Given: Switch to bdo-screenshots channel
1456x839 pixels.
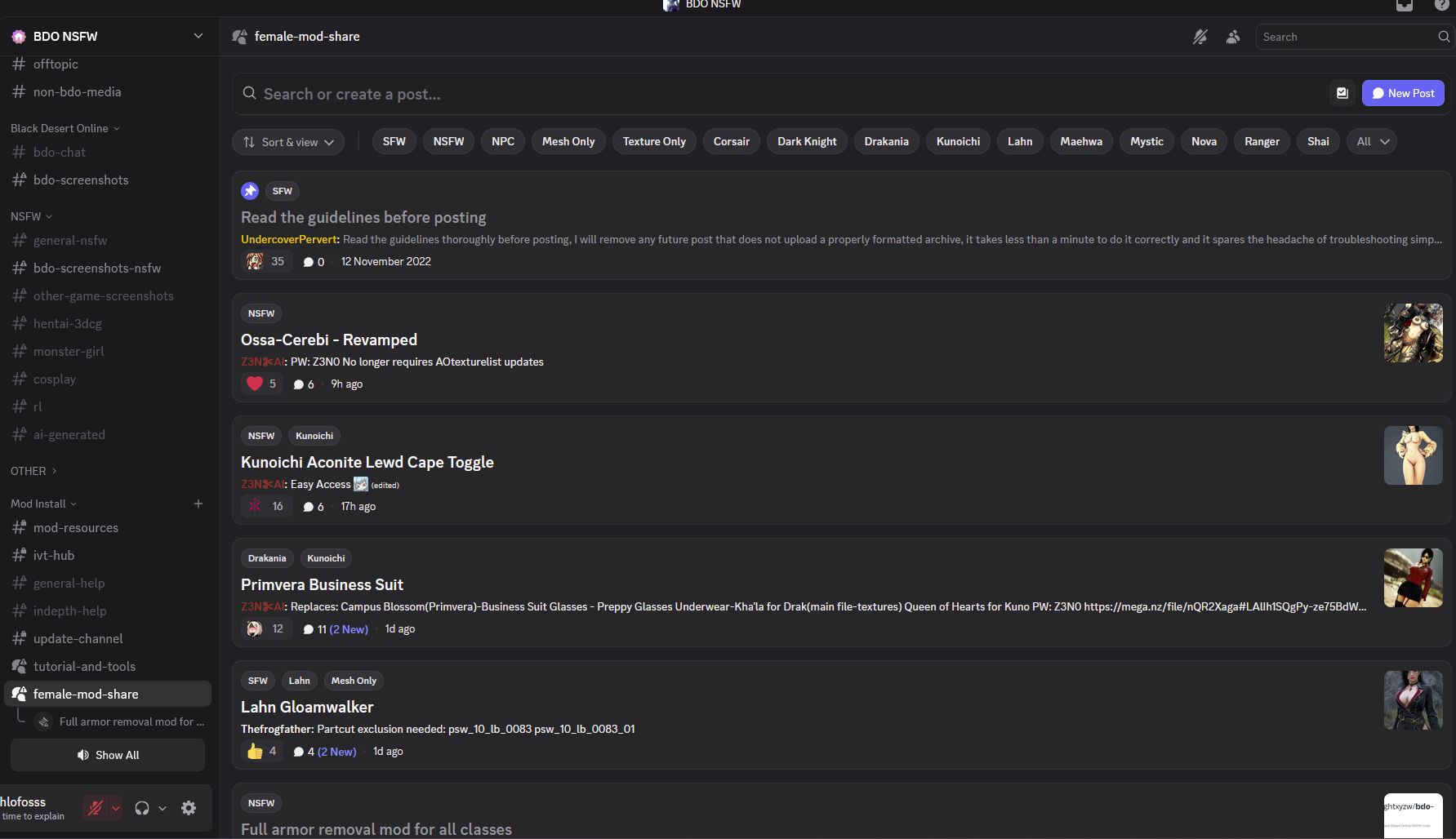Looking at the screenshot, I should 81,180.
